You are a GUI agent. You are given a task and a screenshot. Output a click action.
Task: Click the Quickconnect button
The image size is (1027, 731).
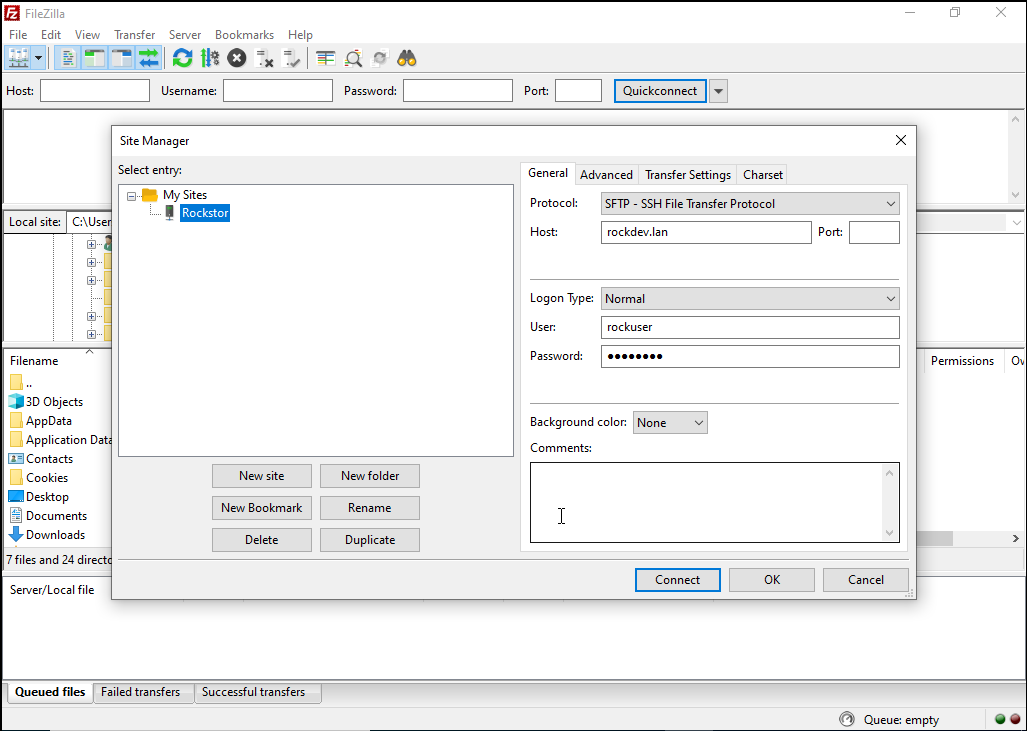tap(660, 90)
